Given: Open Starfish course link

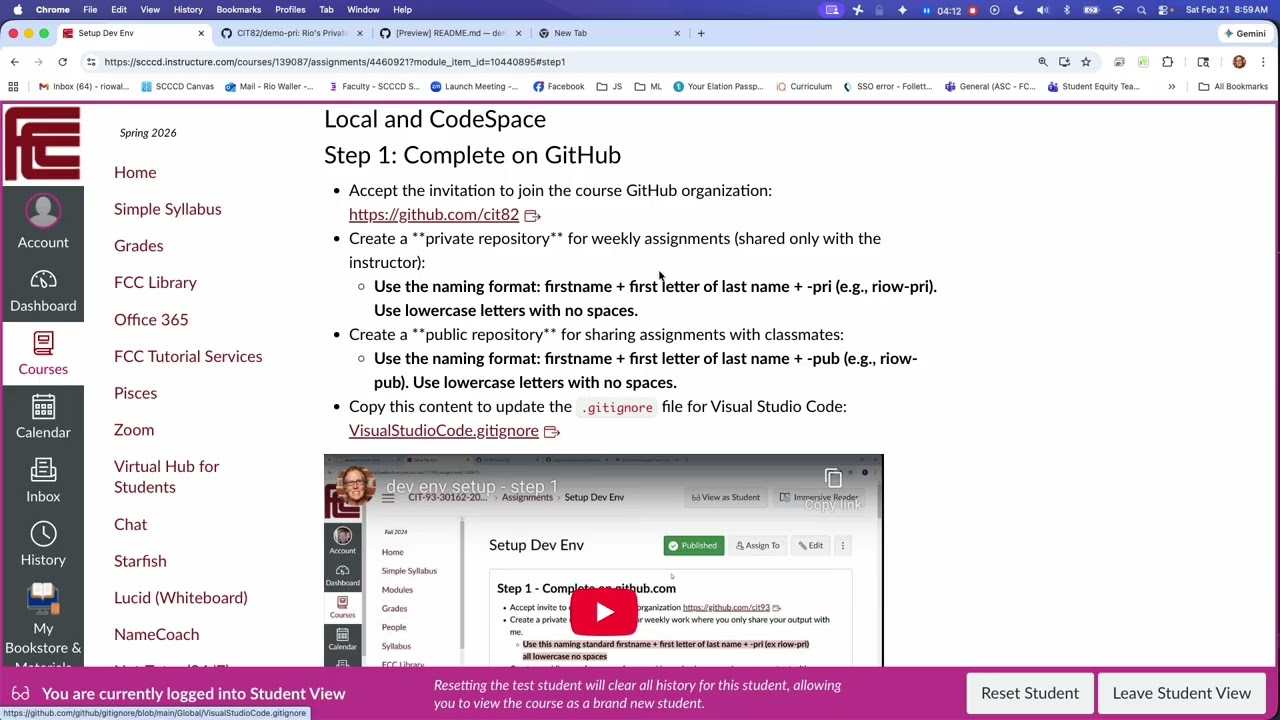Looking at the screenshot, I should [140, 561].
